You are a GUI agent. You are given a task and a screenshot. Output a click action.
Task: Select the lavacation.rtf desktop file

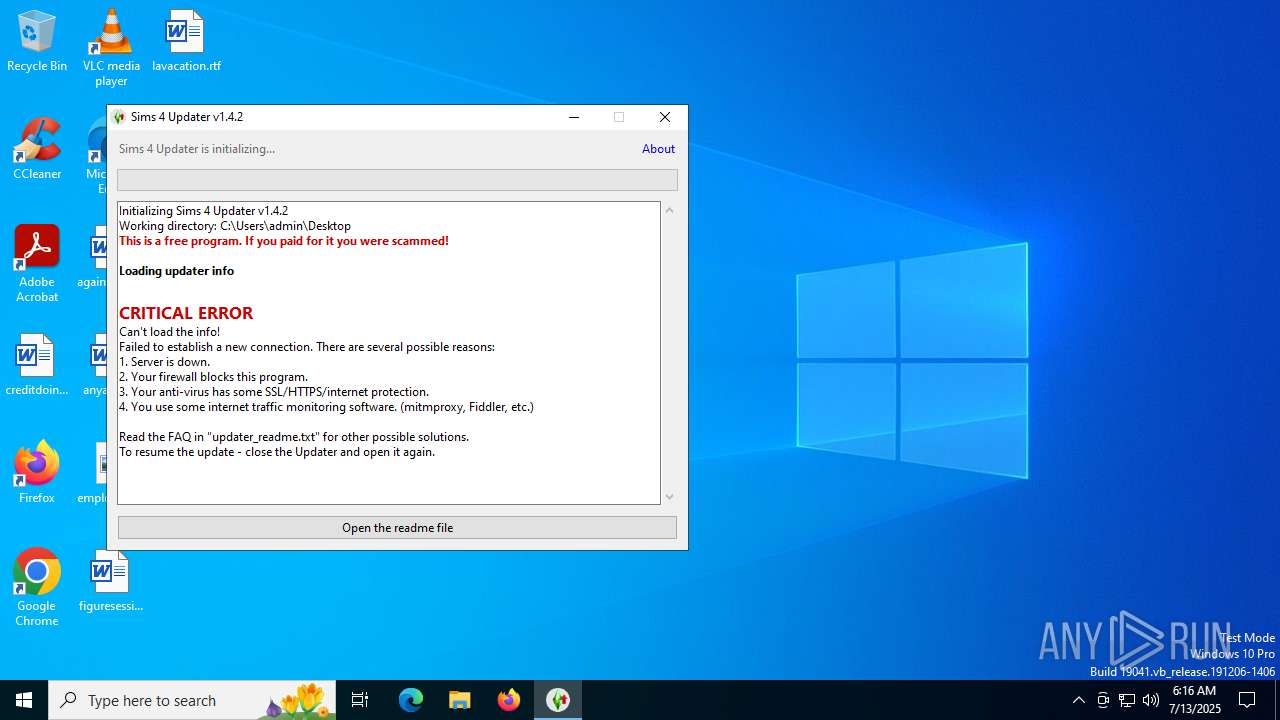(x=186, y=41)
